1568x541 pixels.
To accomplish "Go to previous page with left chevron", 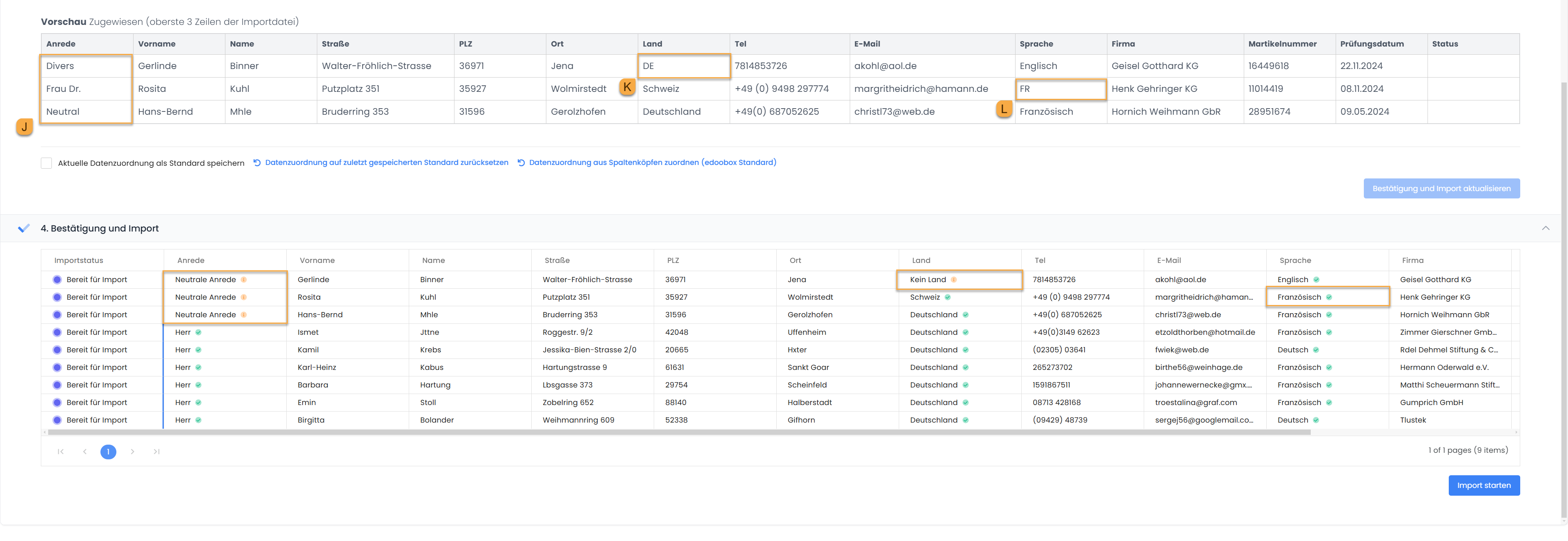I will click(85, 452).
